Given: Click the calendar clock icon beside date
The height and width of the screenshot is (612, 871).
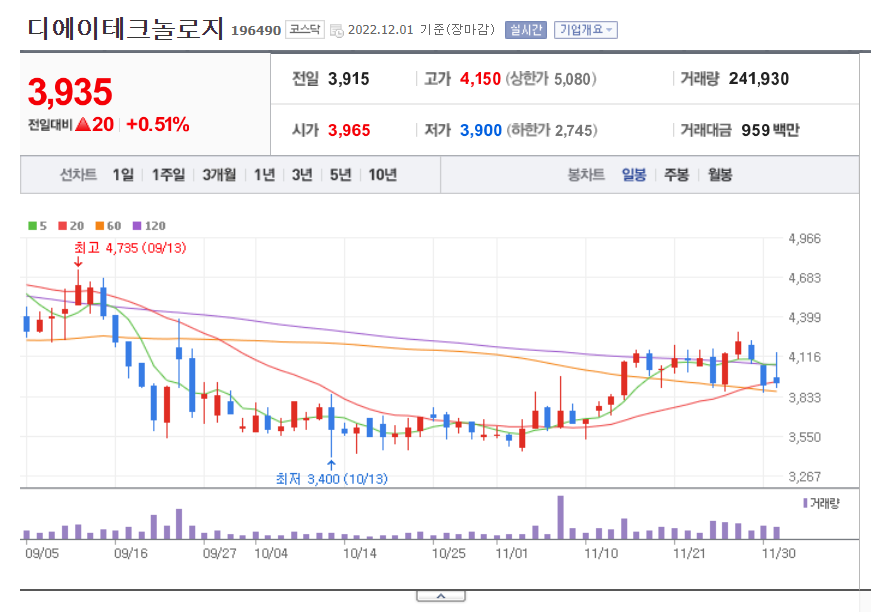Looking at the screenshot, I should pyautogui.click(x=337, y=31).
